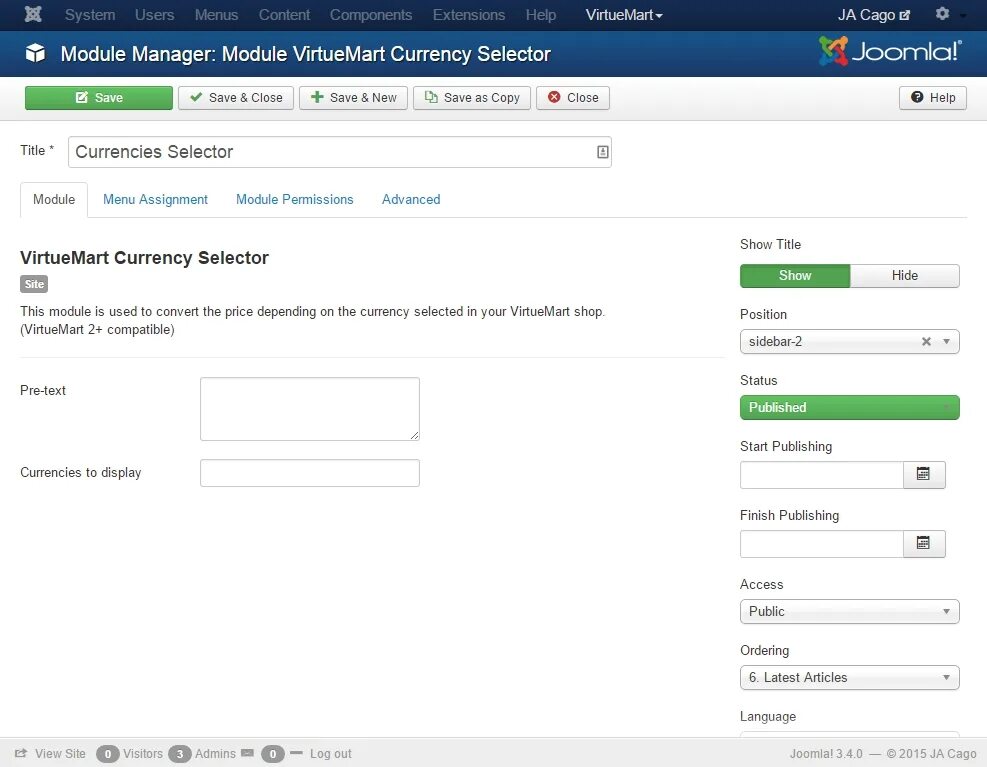Open the System menu

pos(90,14)
